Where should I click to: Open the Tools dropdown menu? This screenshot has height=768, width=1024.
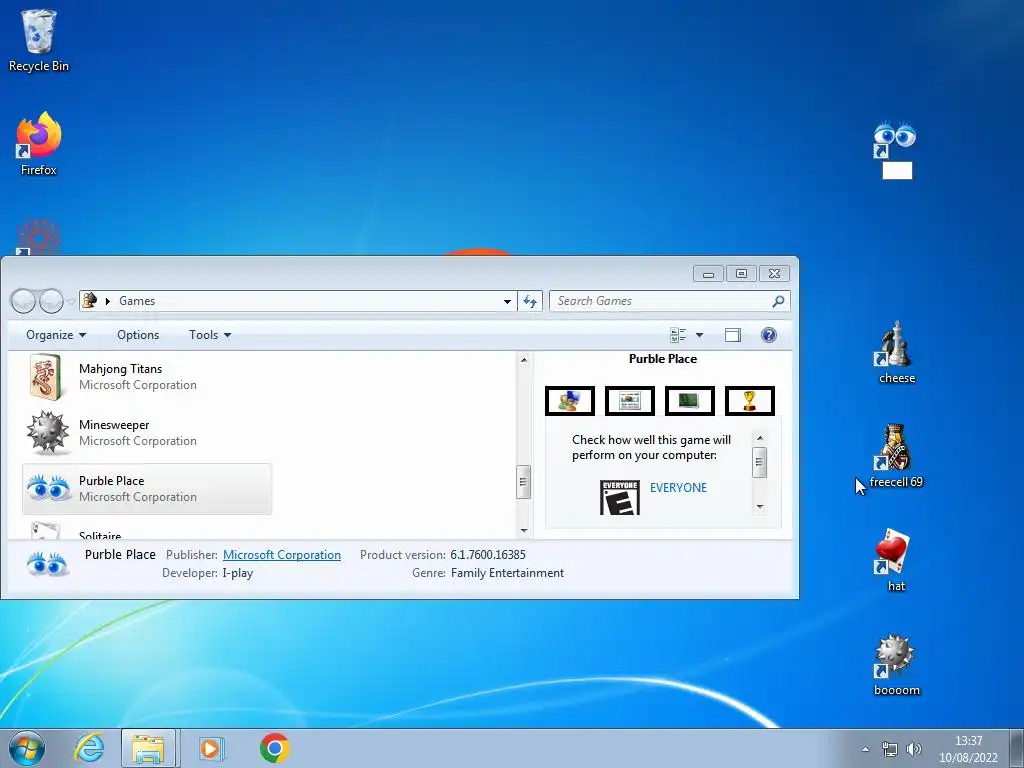tap(210, 335)
